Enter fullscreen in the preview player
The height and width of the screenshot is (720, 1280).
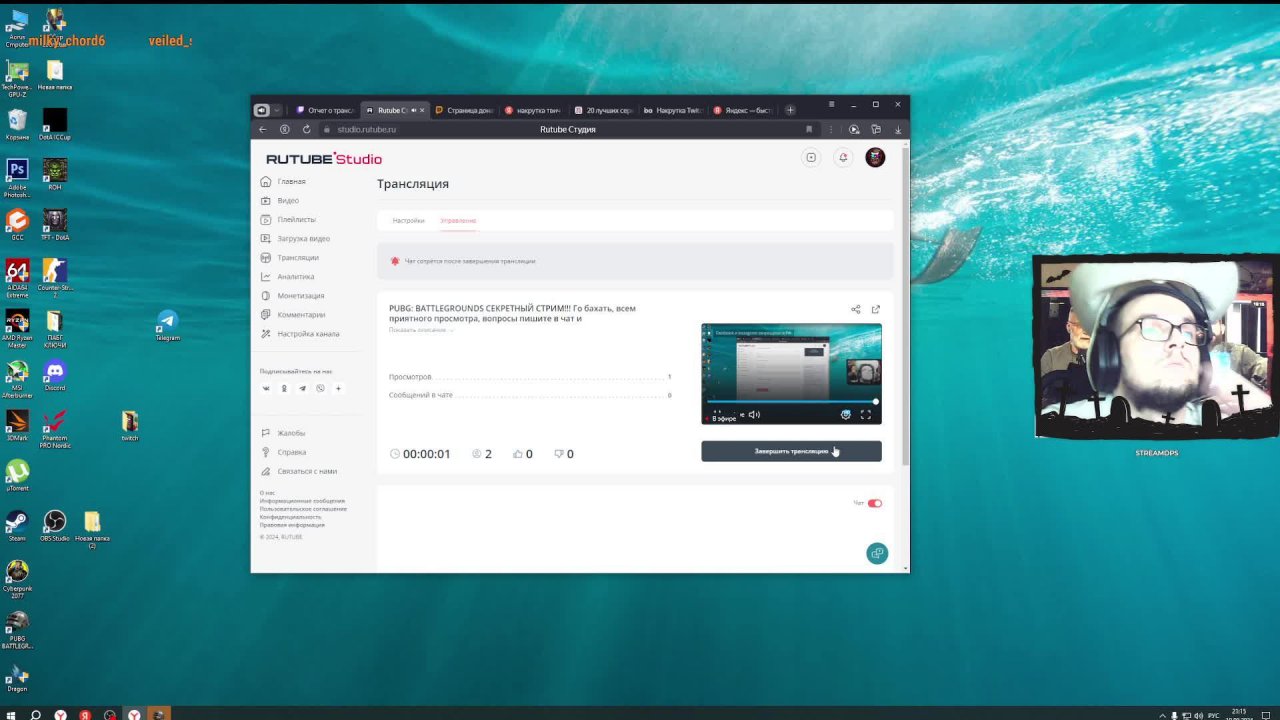point(866,415)
